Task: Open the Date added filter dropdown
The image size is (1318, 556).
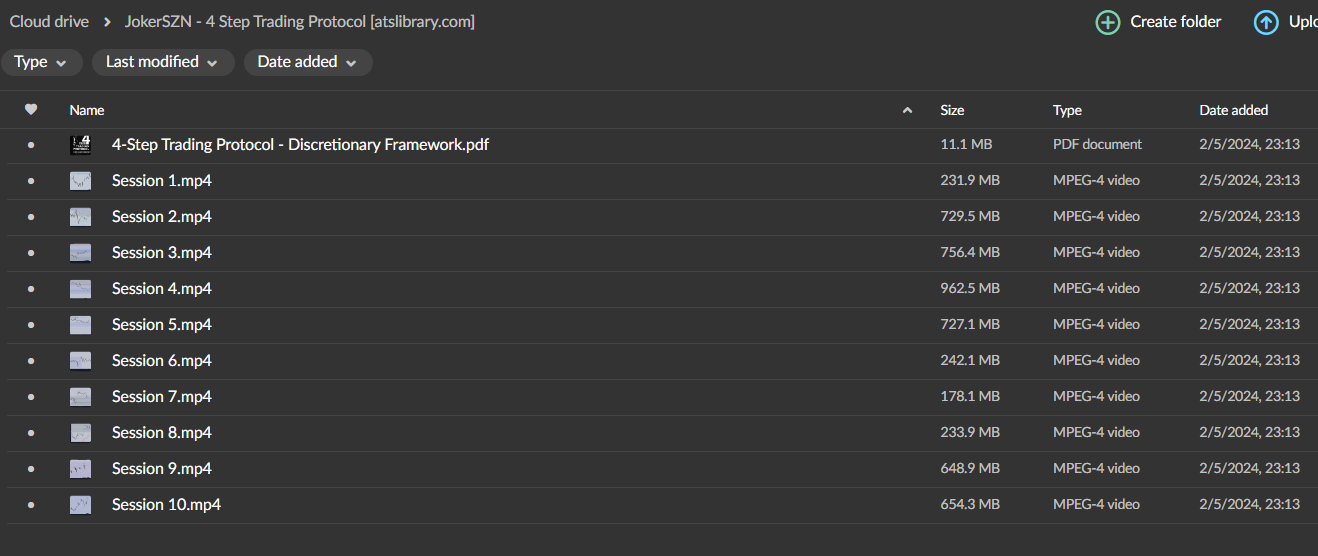Action: [x=307, y=62]
